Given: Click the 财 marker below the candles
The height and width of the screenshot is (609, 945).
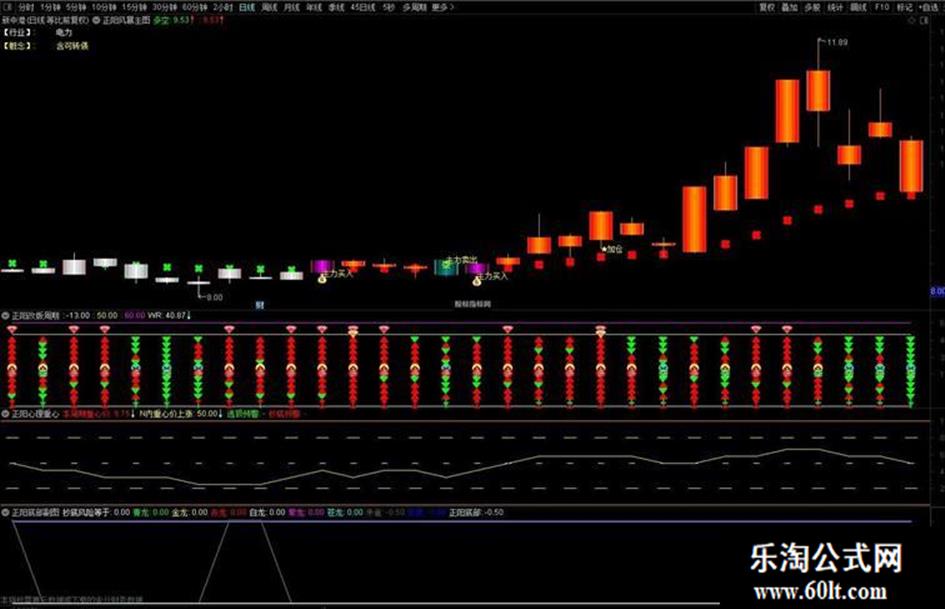Looking at the screenshot, I should pyautogui.click(x=260, y=305).
